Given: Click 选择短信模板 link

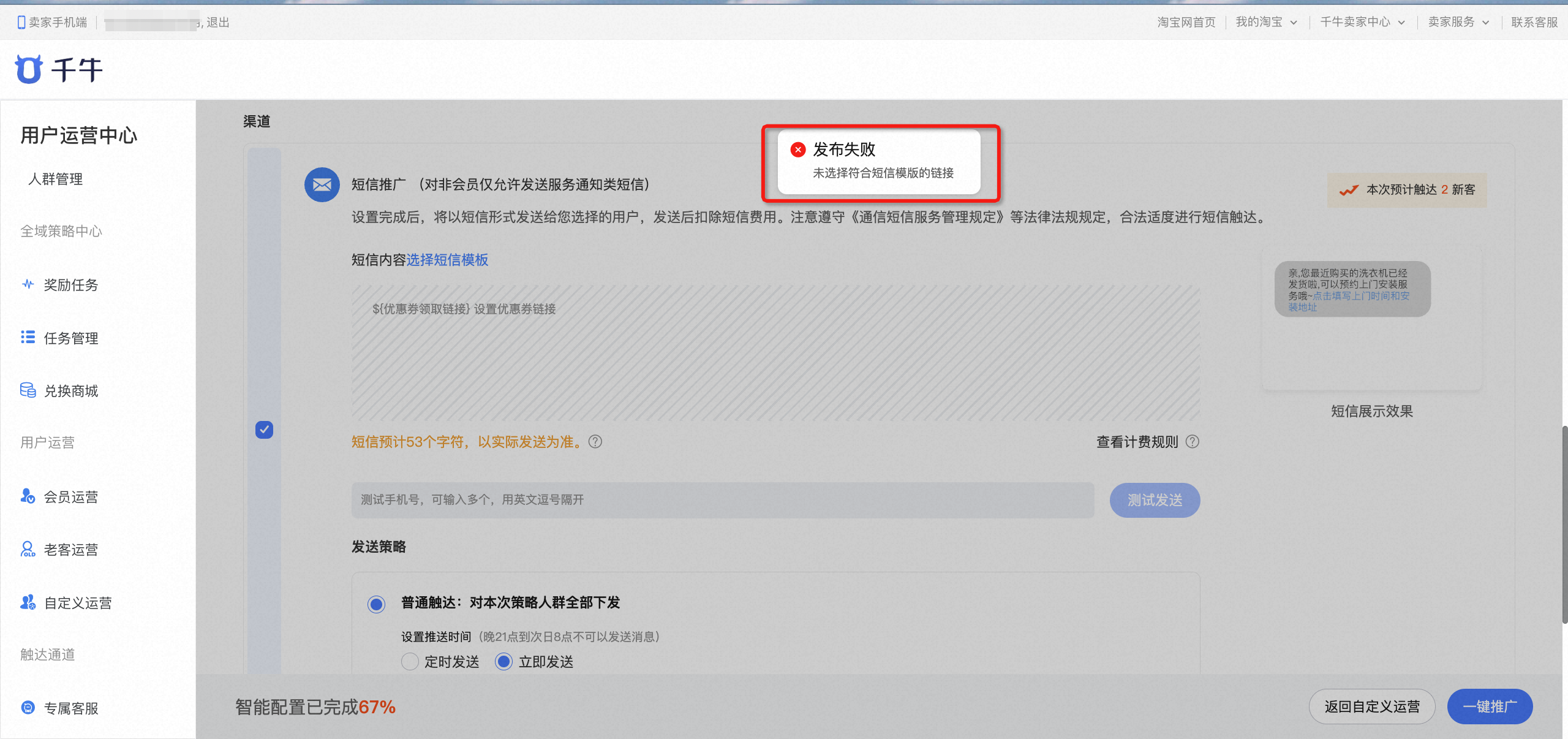Looking at the screenshot, I should pyautogui.click(x=447, y=260).
